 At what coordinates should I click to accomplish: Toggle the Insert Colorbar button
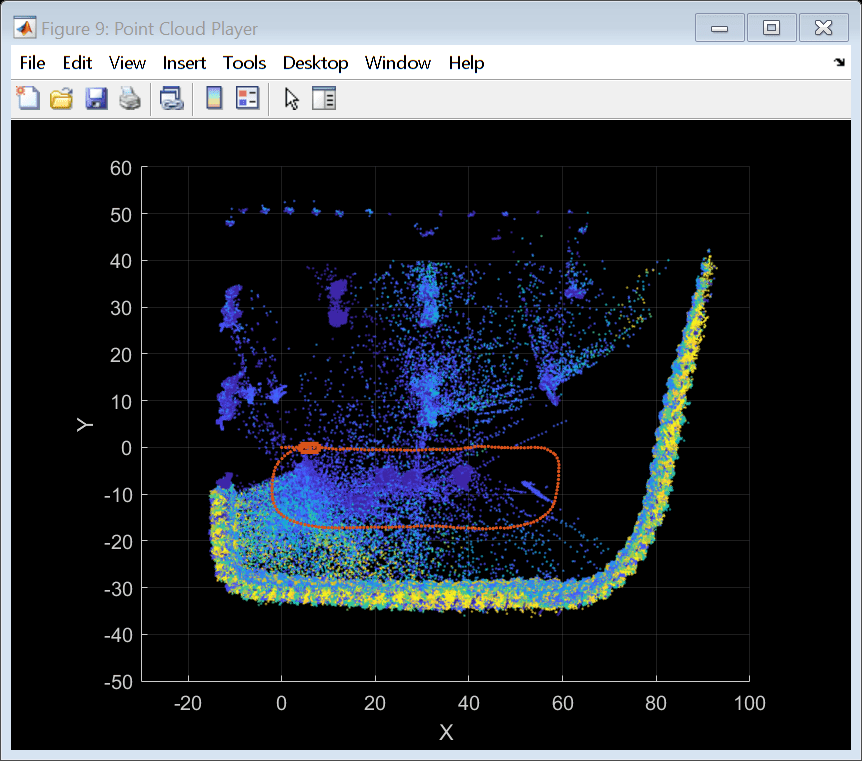point(213,98)
